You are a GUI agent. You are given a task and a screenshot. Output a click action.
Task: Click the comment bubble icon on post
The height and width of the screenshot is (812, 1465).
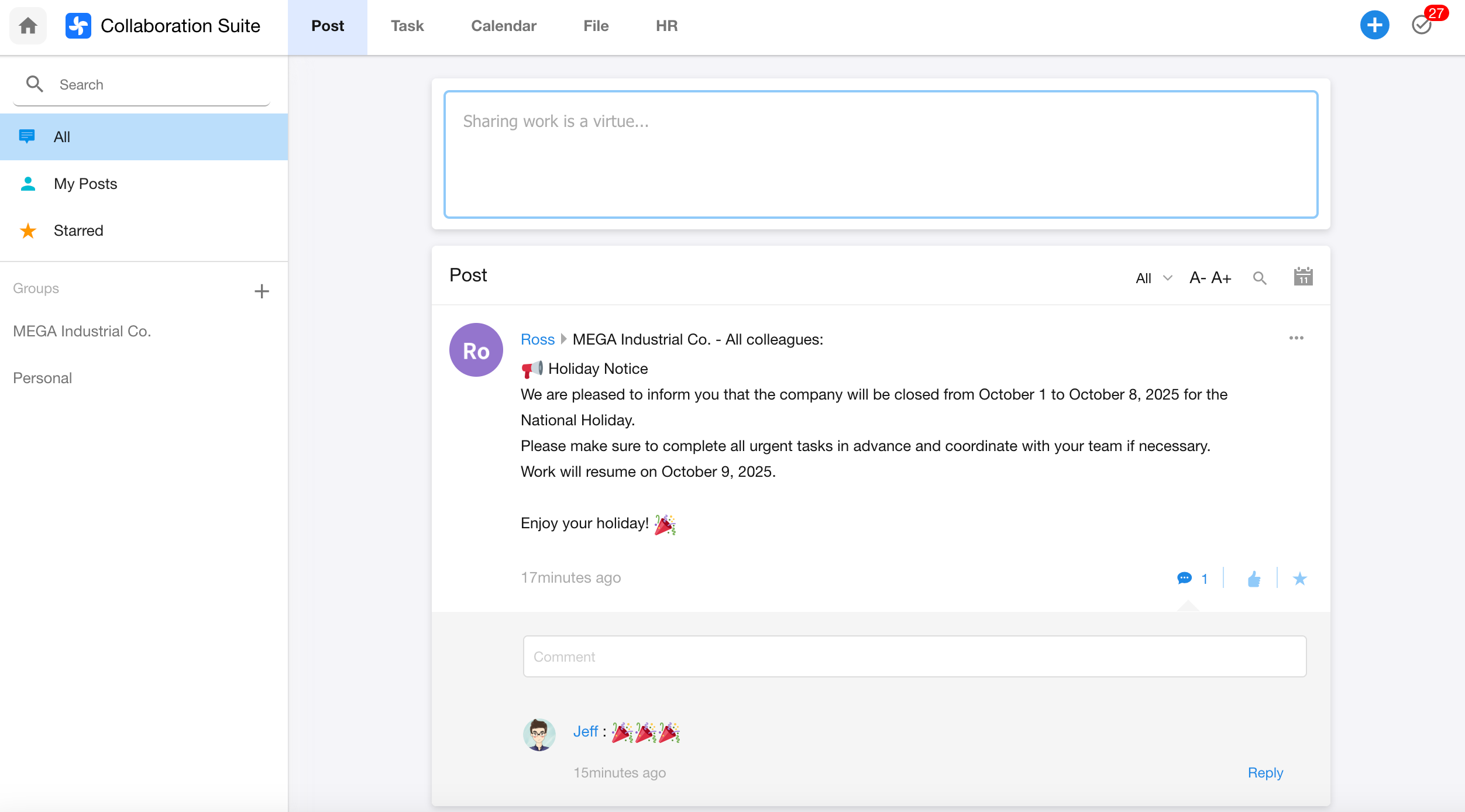click(x=1184, y=579)
